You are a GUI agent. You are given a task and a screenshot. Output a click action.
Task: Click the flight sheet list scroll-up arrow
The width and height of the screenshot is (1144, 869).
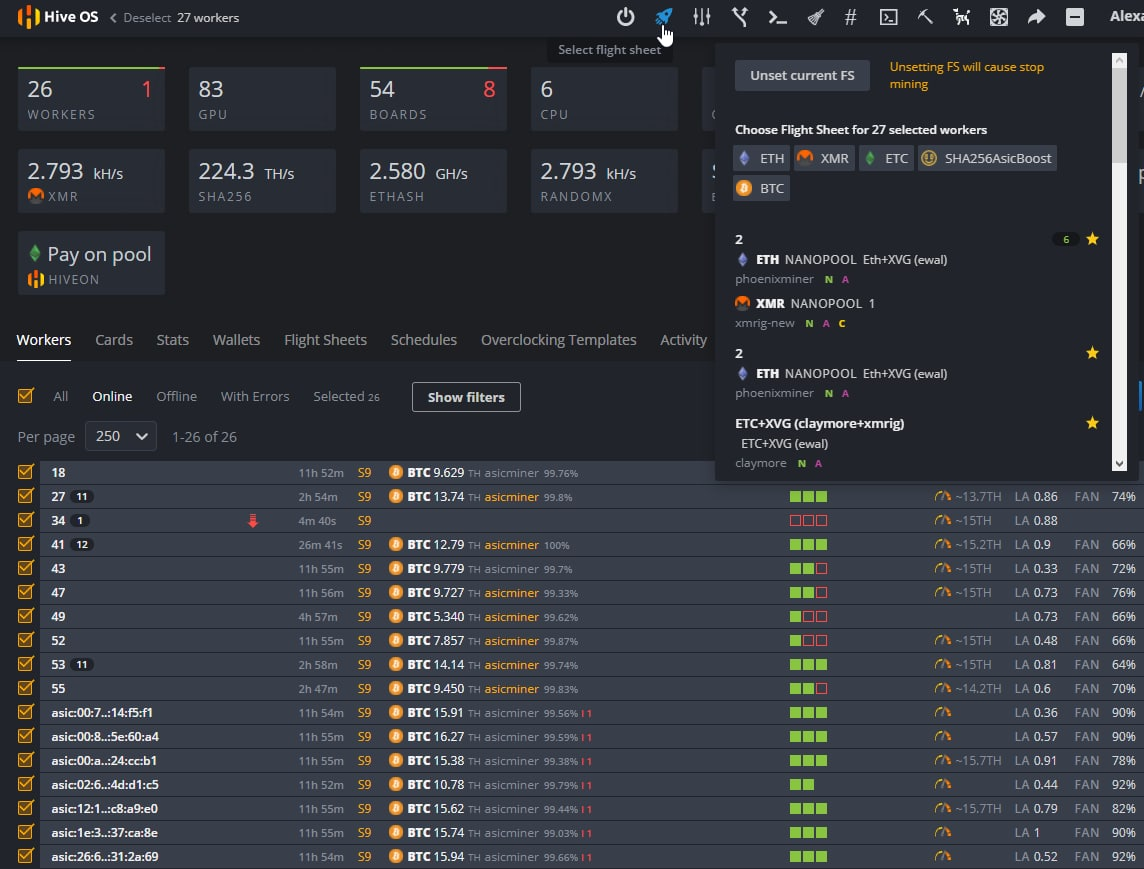1119,60
